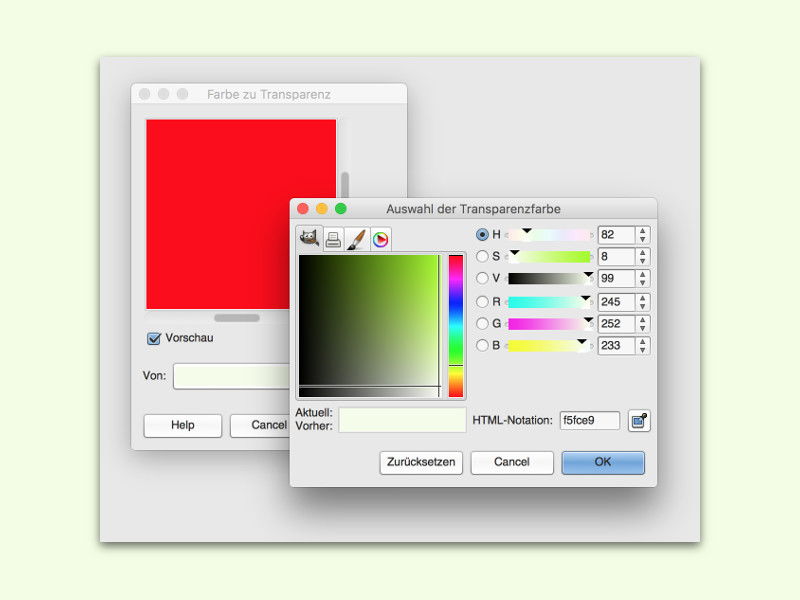Click the H hue slider
The width and height of the screenshot is (800, 600).
point(549,235)
